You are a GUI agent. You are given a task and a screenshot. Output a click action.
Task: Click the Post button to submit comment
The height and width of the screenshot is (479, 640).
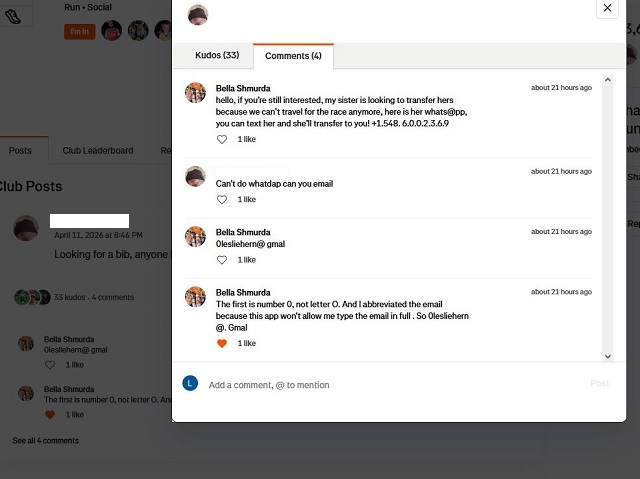pos(600,383)
